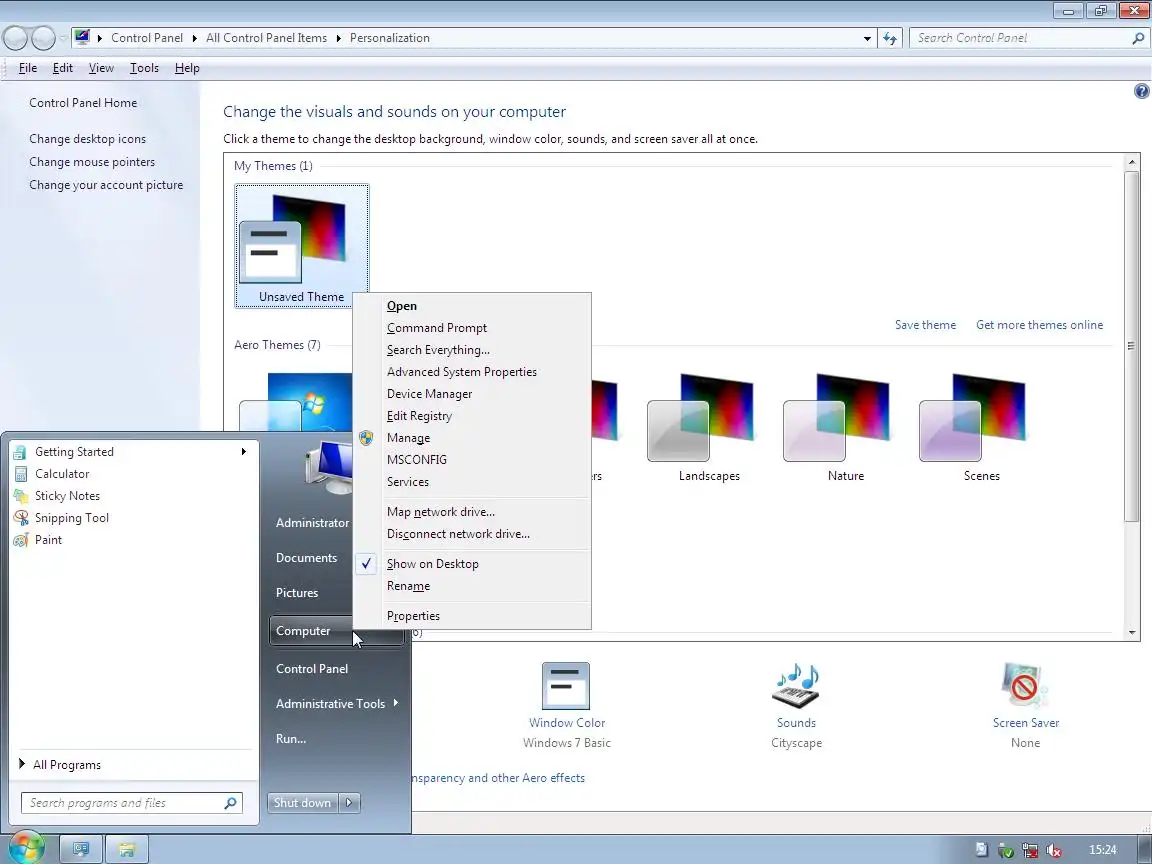Select the Unsaved Theme thumbnail
The image size is (1152, 864).
point(302,246)
